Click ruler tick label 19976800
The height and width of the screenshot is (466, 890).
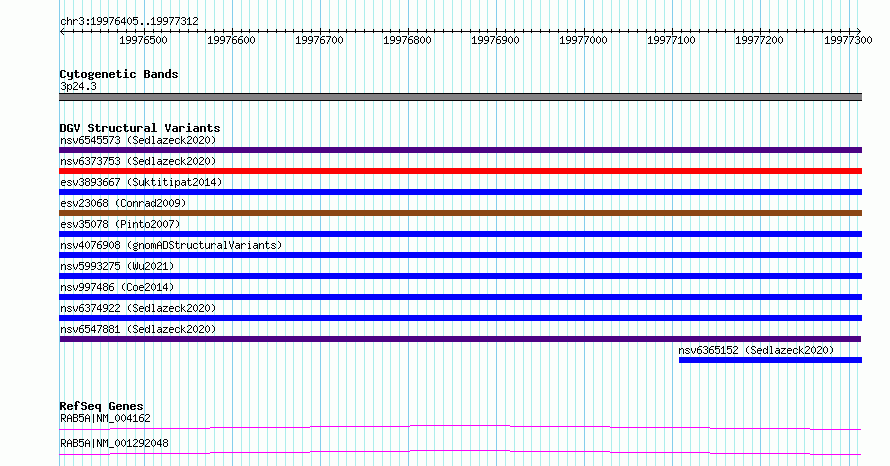click(x=407, y=40)
